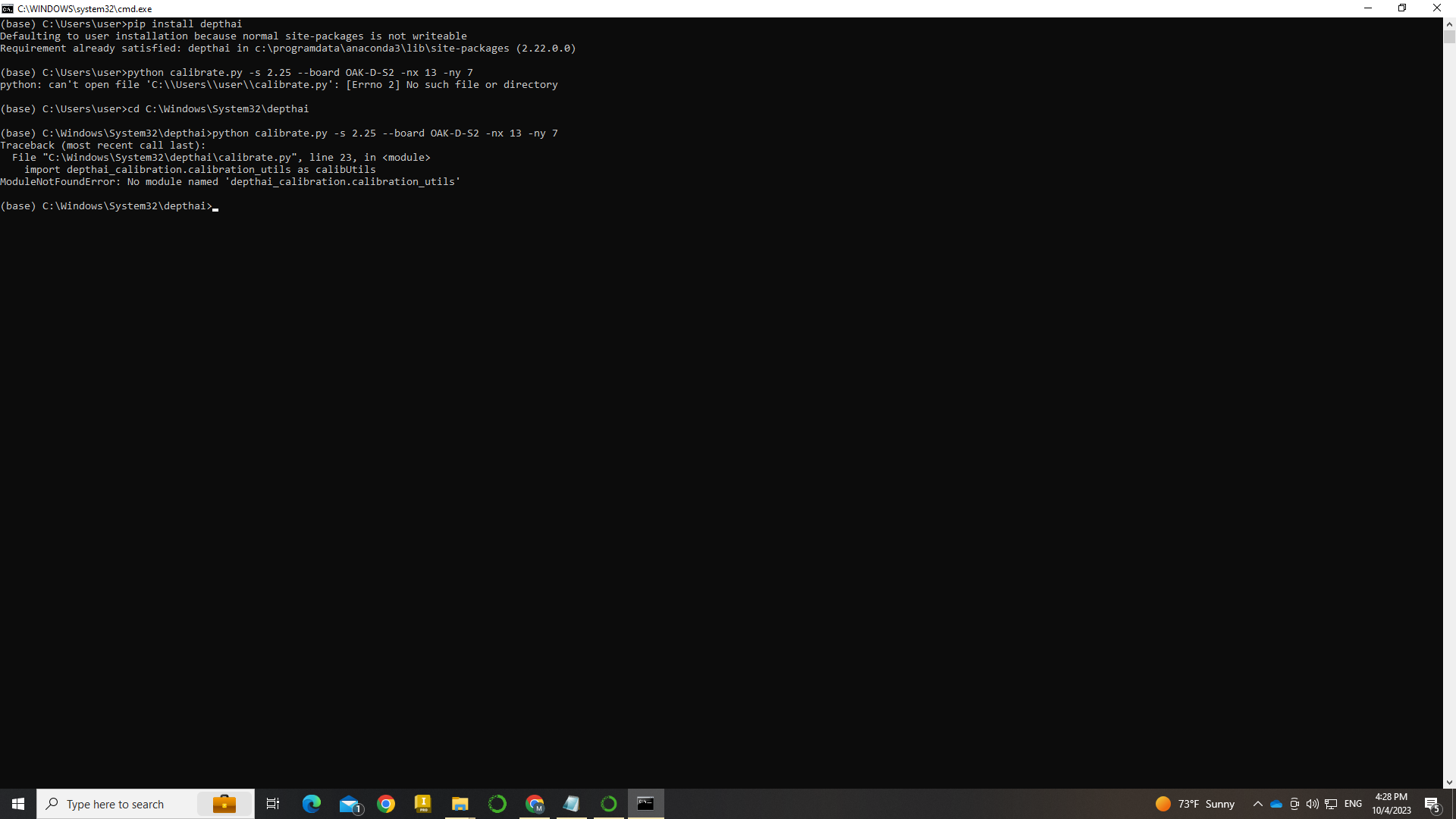Click the active Command Prompt taskbar icon
This screenshot has height=819, width=1456.
pos(646,804)
